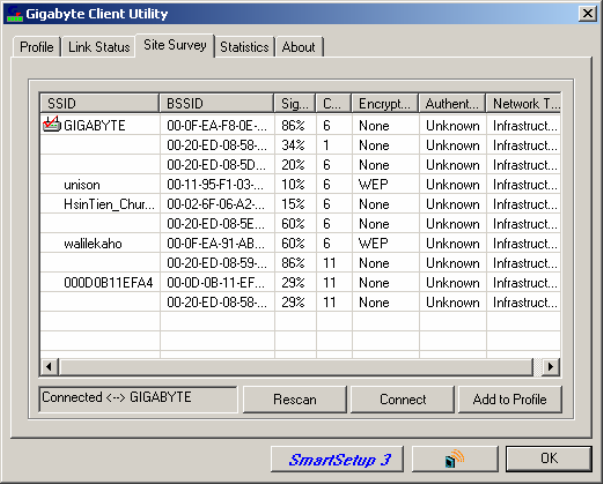Image resolution: width=603 pixels, height=484 pixels.
Task: Click the Sig... column header
Action: point(295,103)
